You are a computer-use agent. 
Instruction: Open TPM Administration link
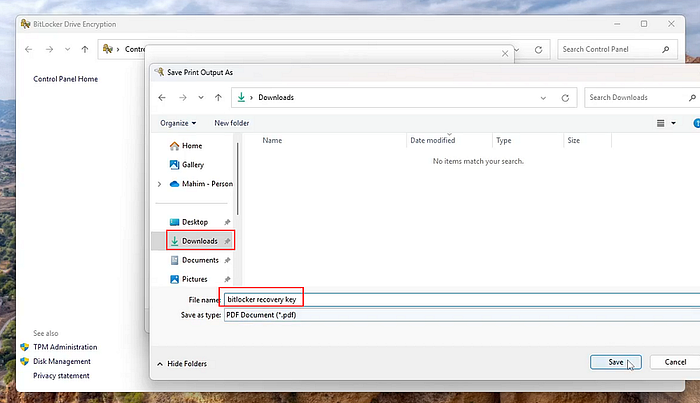click(x=65, y=347)
